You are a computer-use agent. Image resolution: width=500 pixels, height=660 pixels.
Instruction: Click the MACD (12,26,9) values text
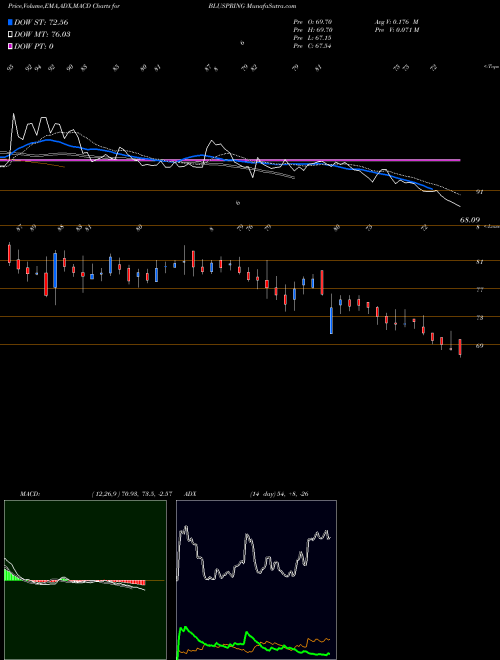tap(131, 494)
